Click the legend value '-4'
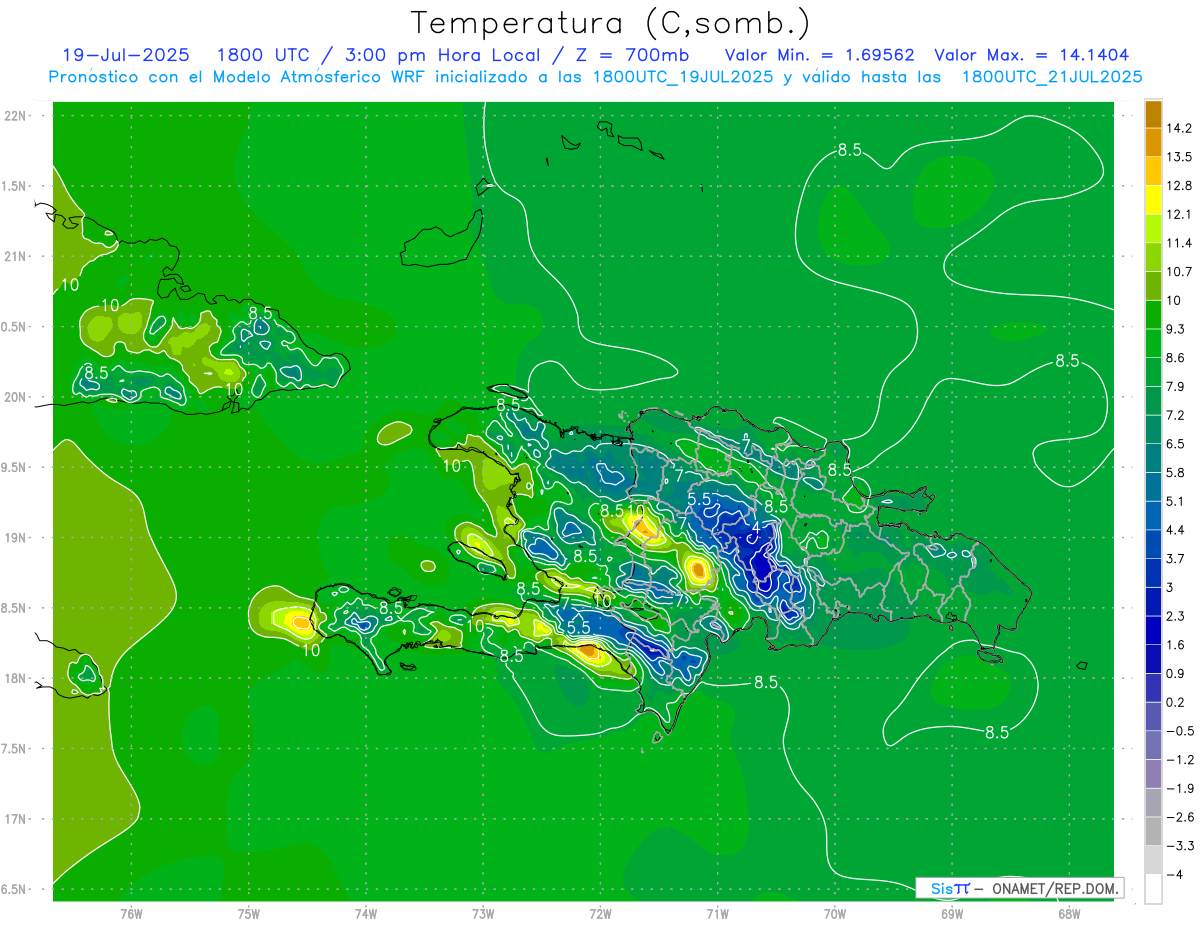This screenshot has width=1200, height=927. (x=1173, y=875)
